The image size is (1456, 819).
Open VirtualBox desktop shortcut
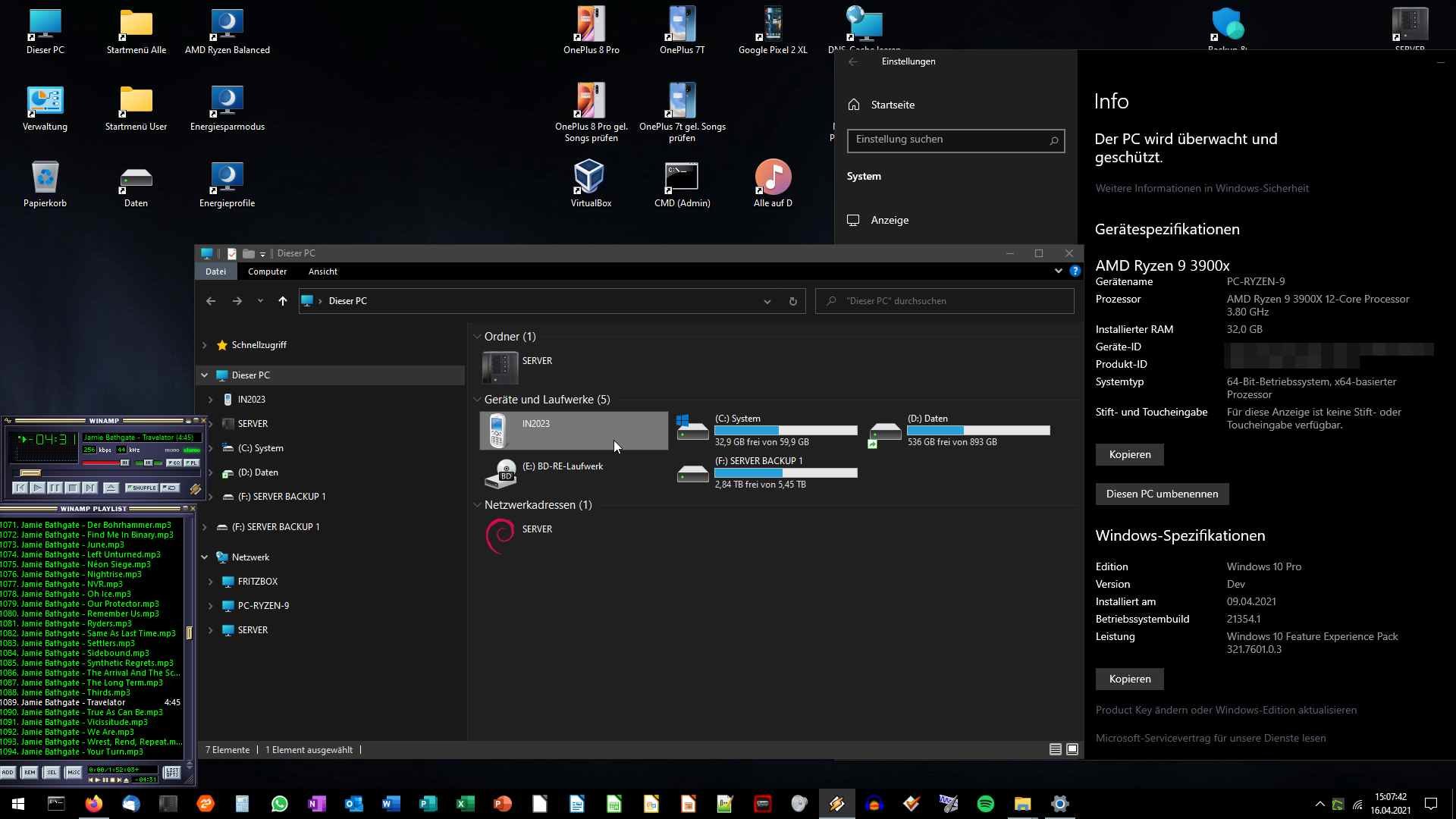pyautogui.click(x=591, y=184)
